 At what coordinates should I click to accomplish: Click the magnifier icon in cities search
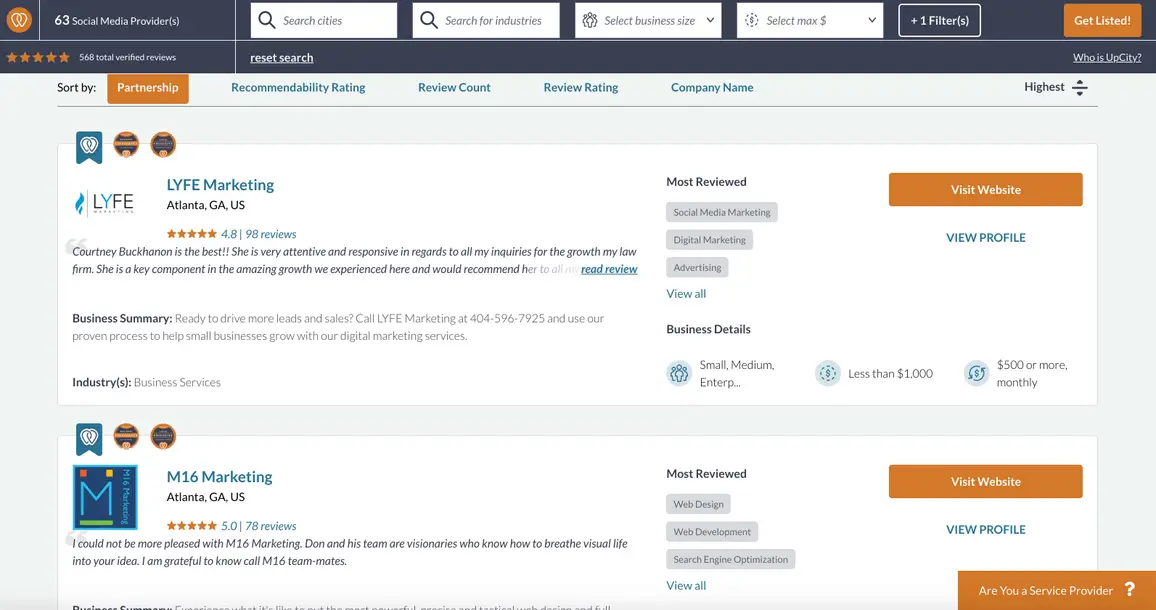[267, 20]
